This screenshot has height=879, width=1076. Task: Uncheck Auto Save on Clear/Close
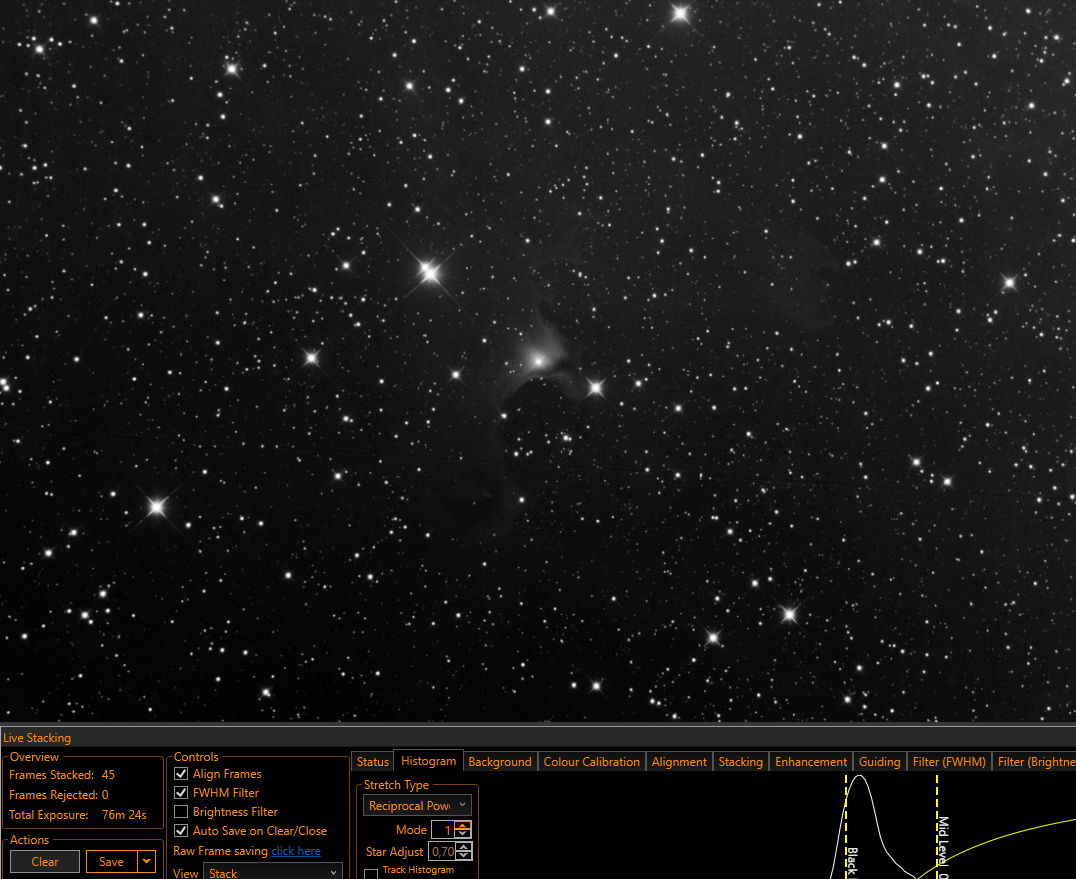point(181,830)
